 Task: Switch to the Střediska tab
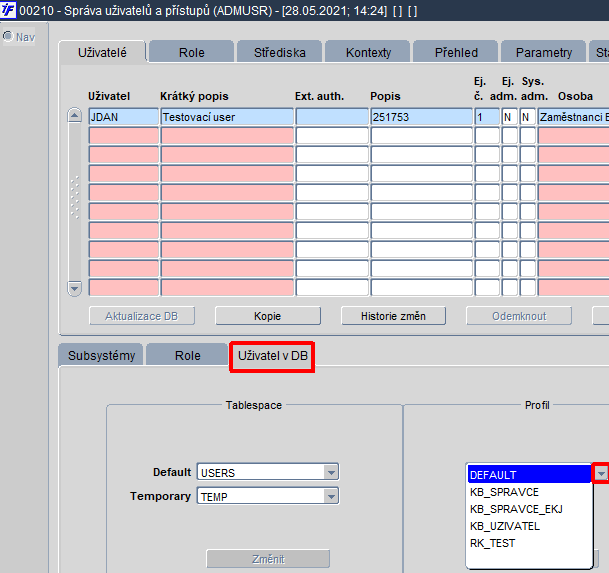coord(281,52)
